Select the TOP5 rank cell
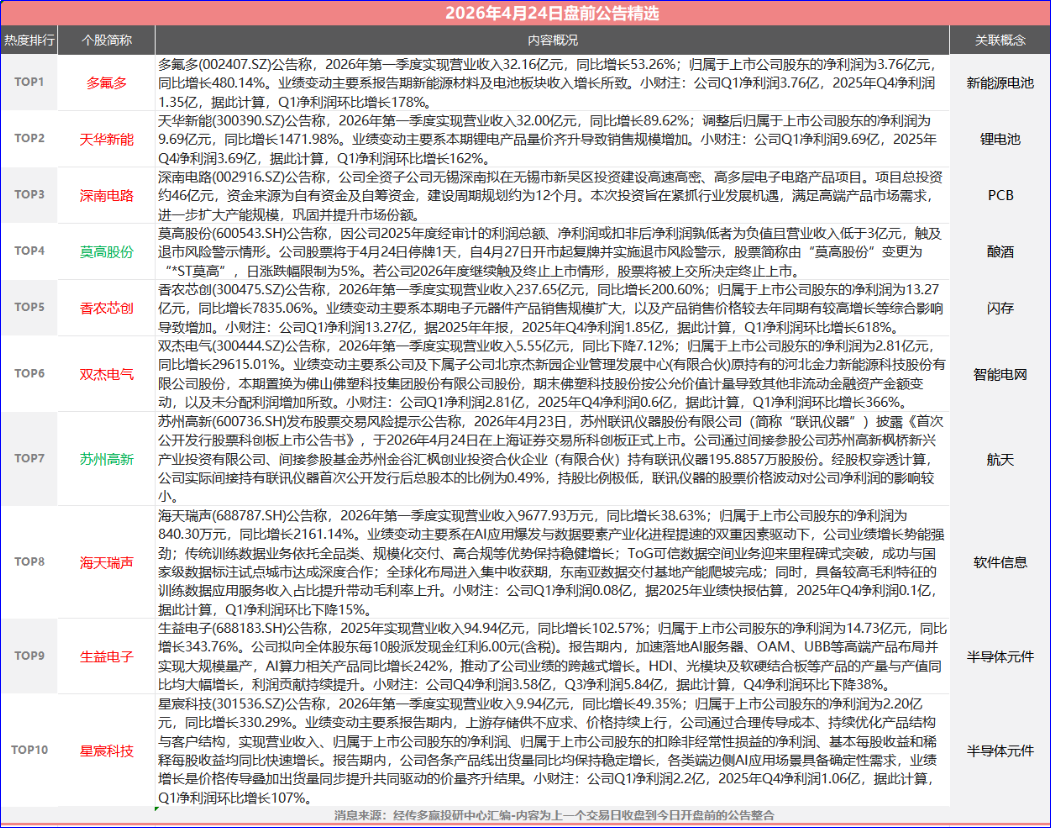This screenshot has width=1051, height=828. point(29,307)
